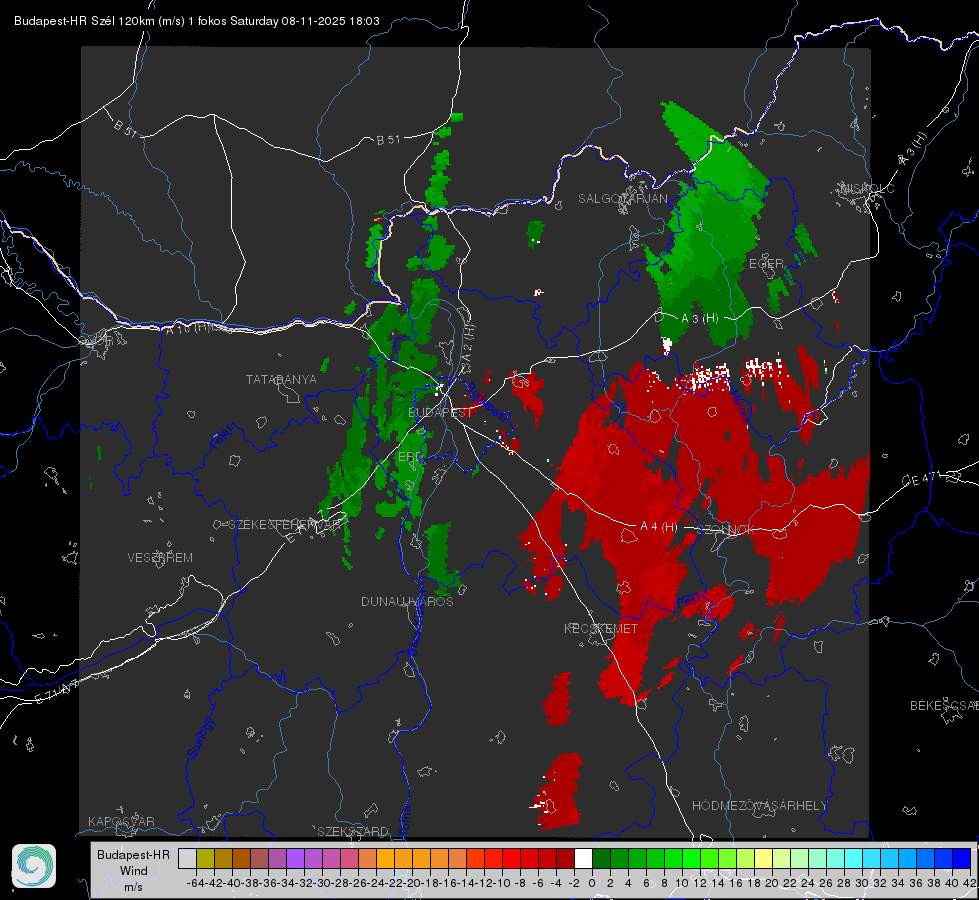
Task: Click the MISKOLC city label
Action: [868, 188]
